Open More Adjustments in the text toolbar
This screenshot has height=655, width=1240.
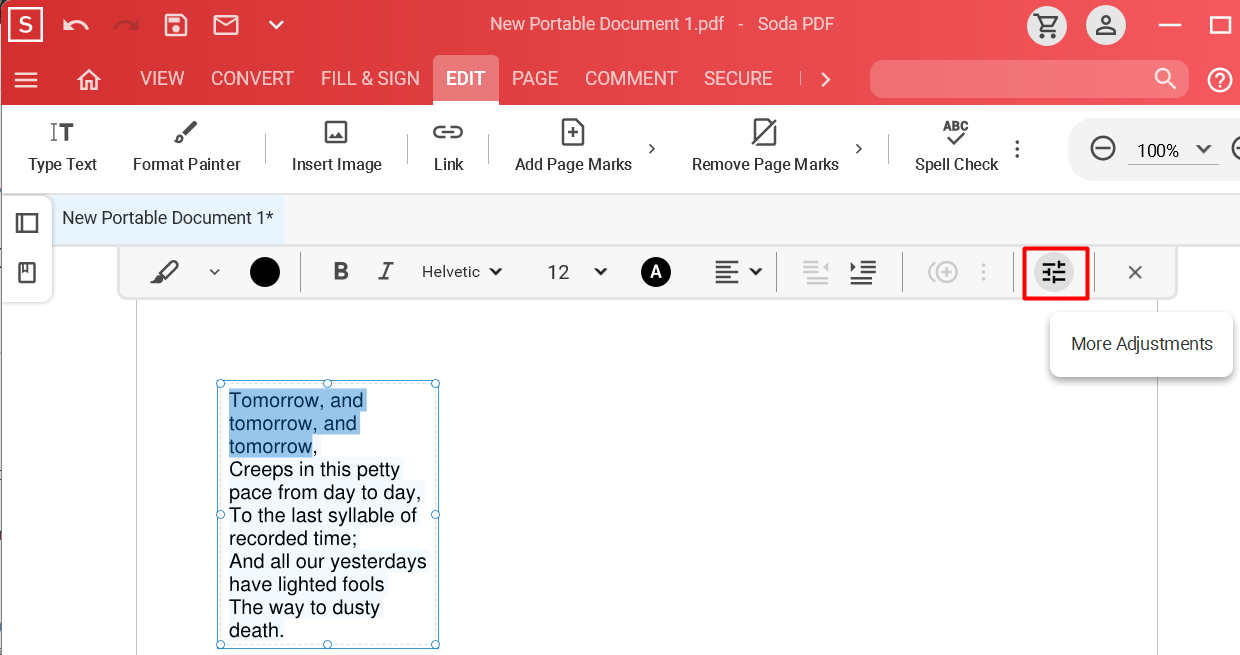click(x=1055, y=271)
